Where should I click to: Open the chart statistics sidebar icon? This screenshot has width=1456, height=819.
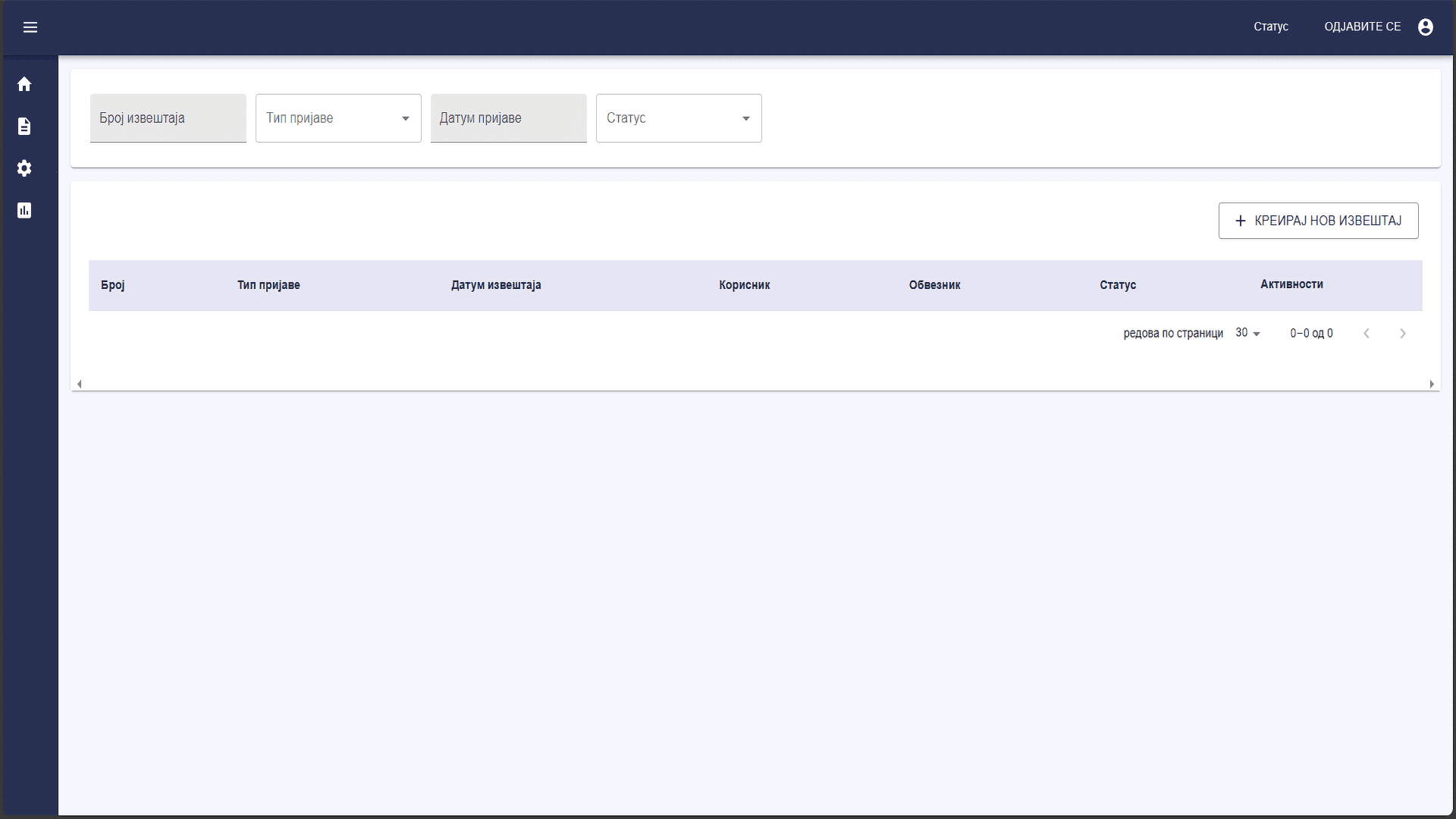pos(24,210)
